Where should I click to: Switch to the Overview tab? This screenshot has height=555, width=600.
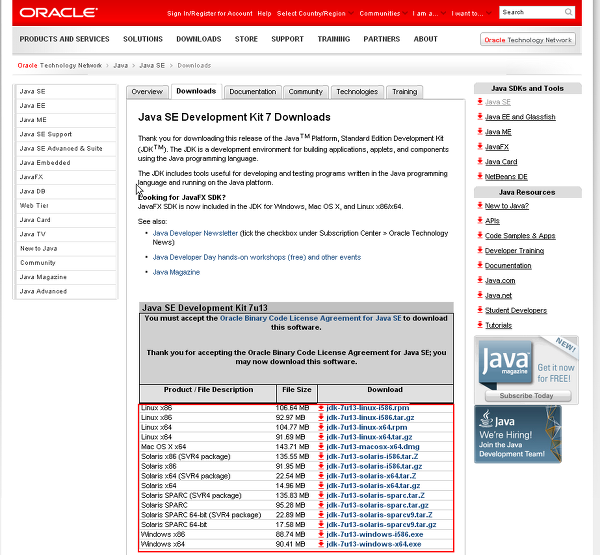(147, 92)
